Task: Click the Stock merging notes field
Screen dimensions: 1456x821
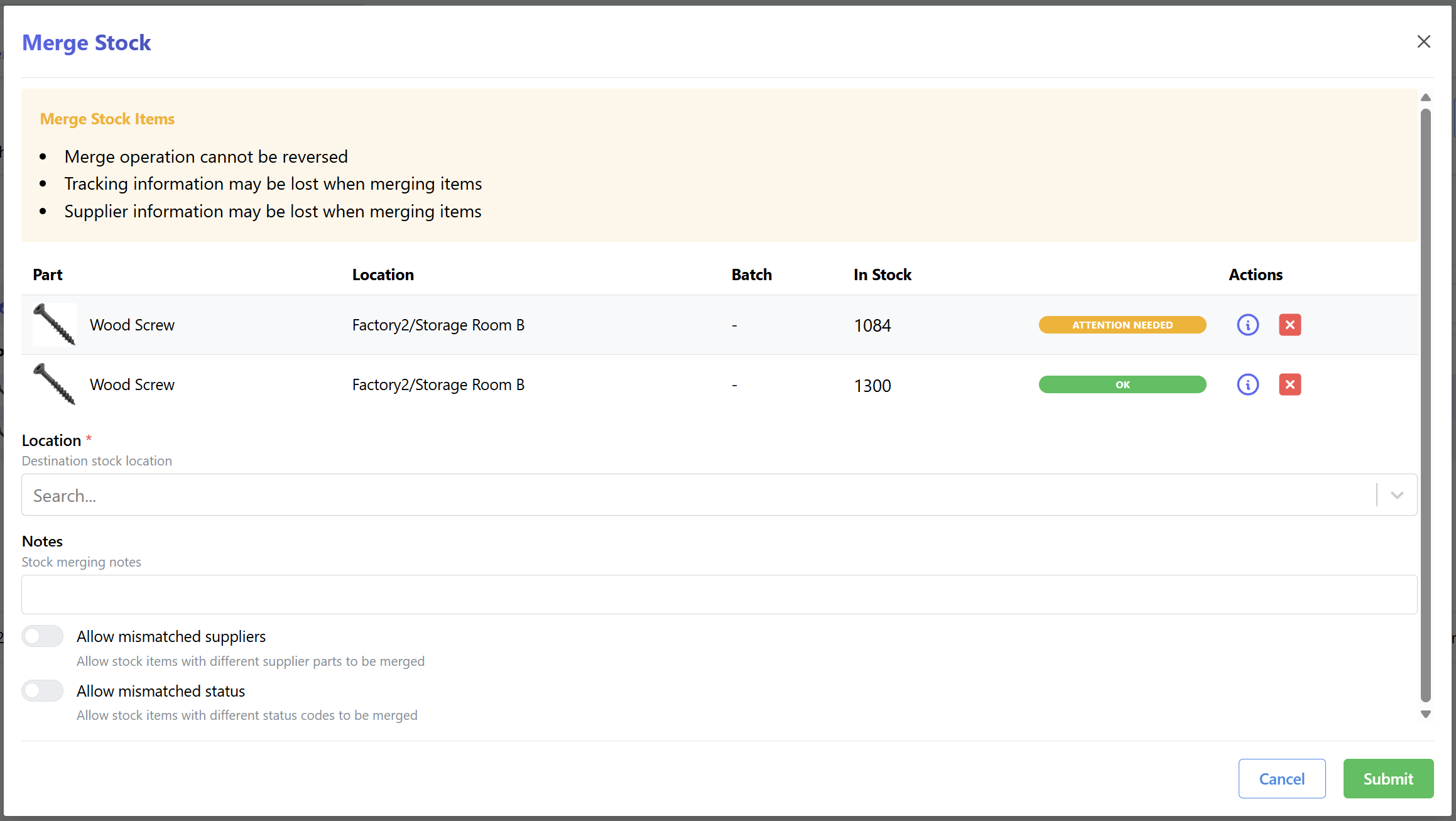Action: [719, 594]
